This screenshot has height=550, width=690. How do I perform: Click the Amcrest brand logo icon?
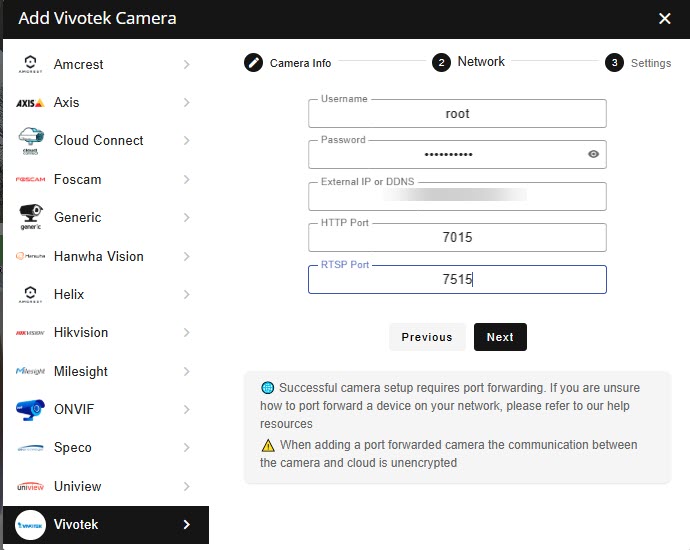pos(30,65)
